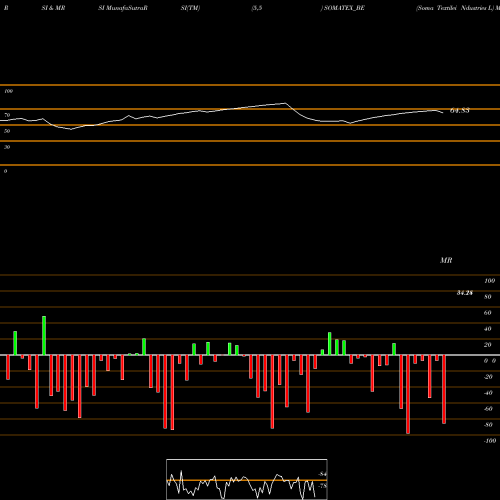
Task: Open the mini oscillator chart thumbnail
Action: point(247,479)
